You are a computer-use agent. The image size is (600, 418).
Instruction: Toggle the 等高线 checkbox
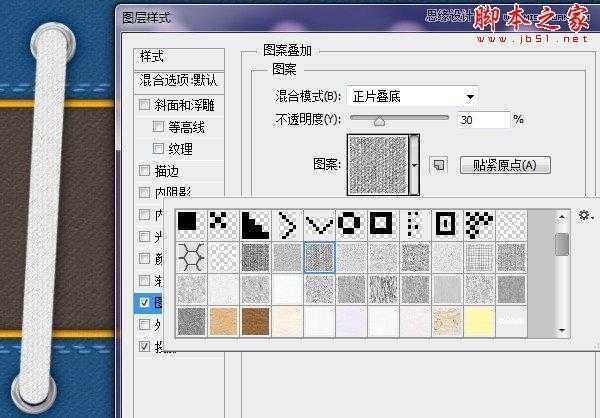coord(158,127)
